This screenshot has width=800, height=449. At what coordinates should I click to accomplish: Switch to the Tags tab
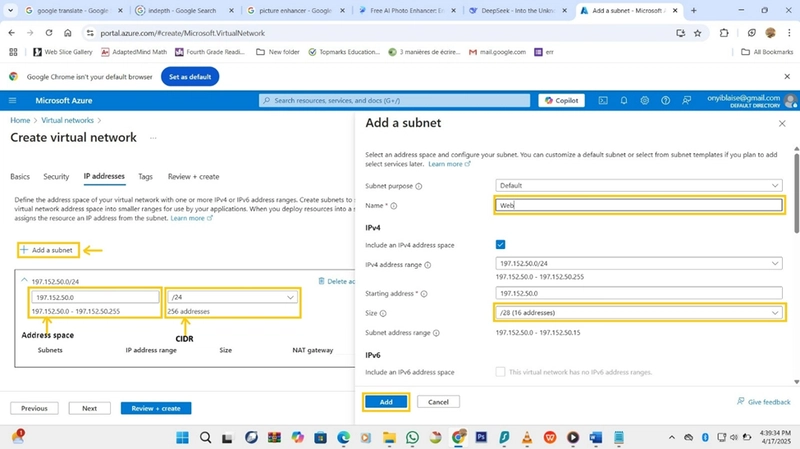point(145,177)
